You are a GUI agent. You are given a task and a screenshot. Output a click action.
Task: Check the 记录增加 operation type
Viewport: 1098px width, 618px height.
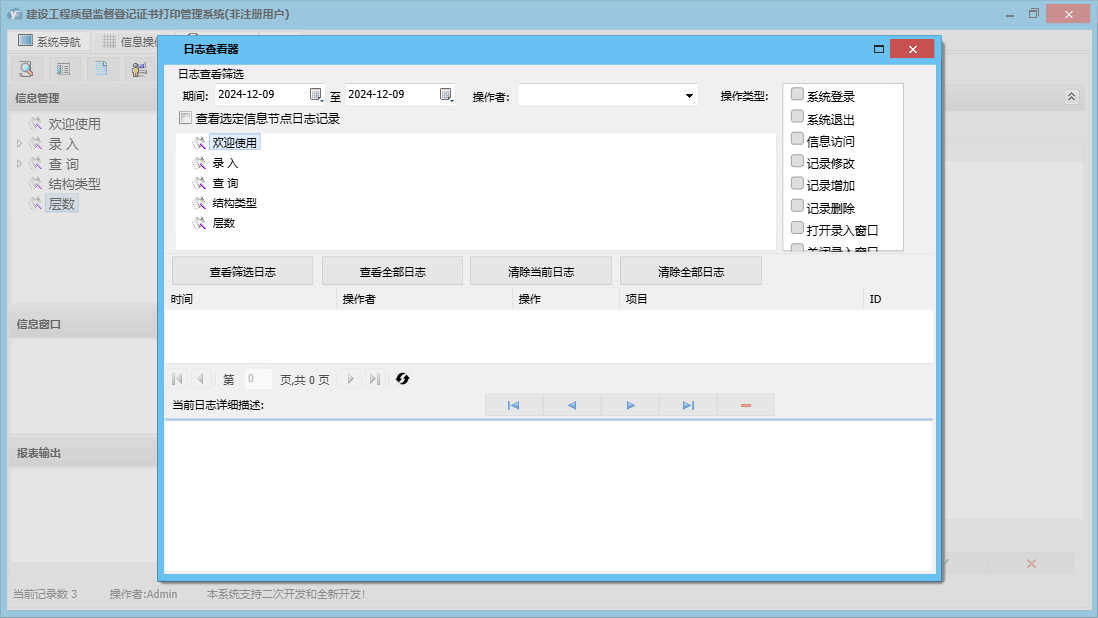(x=797, y=183)
